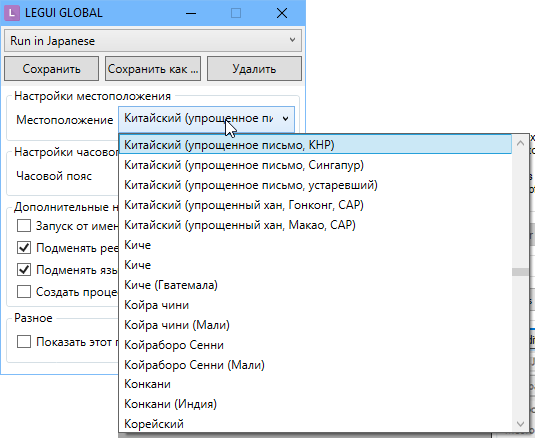The height and width of the screenshot is (438, 535).
Task: Click the Сохранить button
Action: (52, 69)
